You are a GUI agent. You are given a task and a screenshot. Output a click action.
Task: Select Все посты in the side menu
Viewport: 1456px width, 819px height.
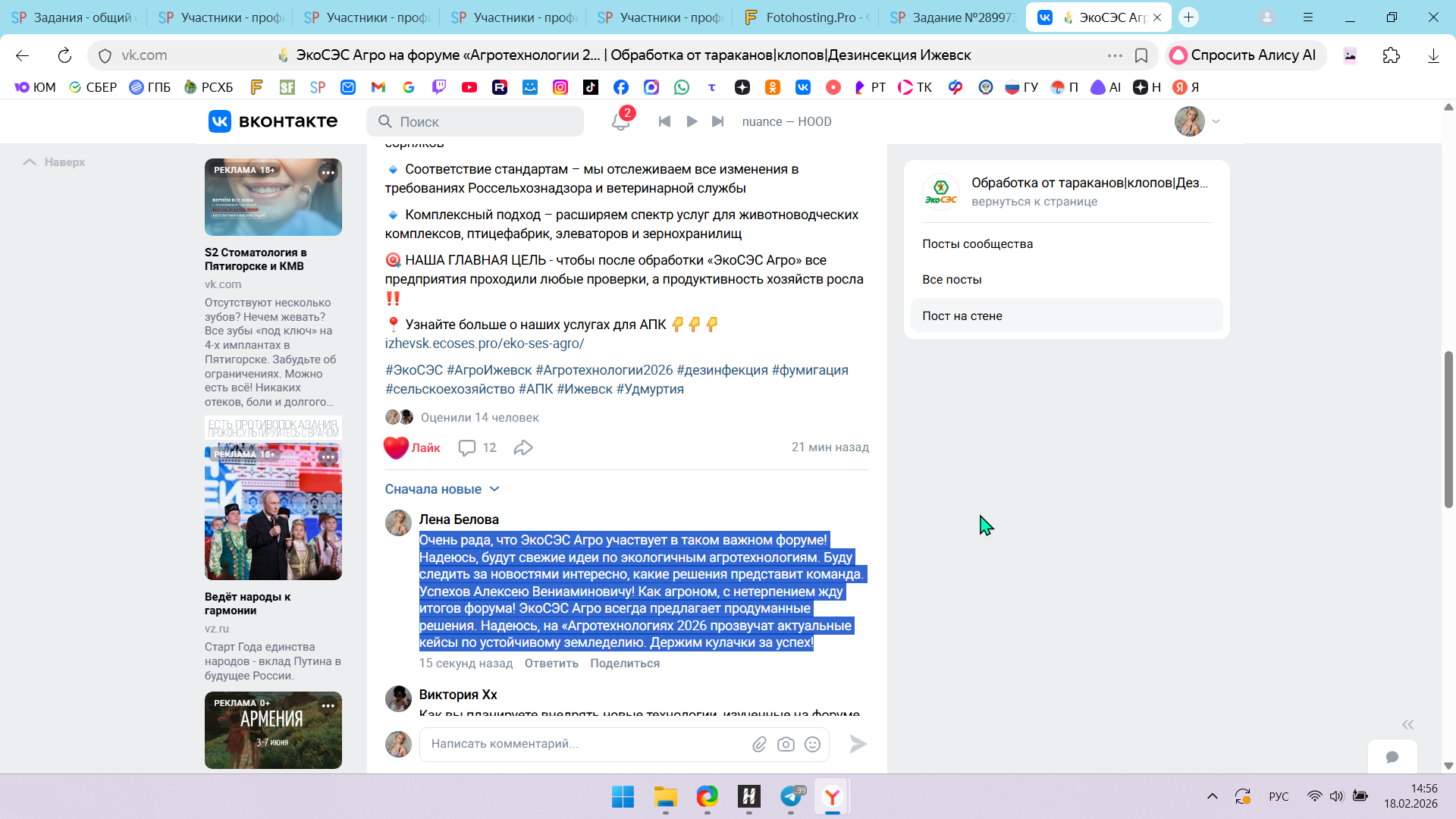[x=952, y=280]
